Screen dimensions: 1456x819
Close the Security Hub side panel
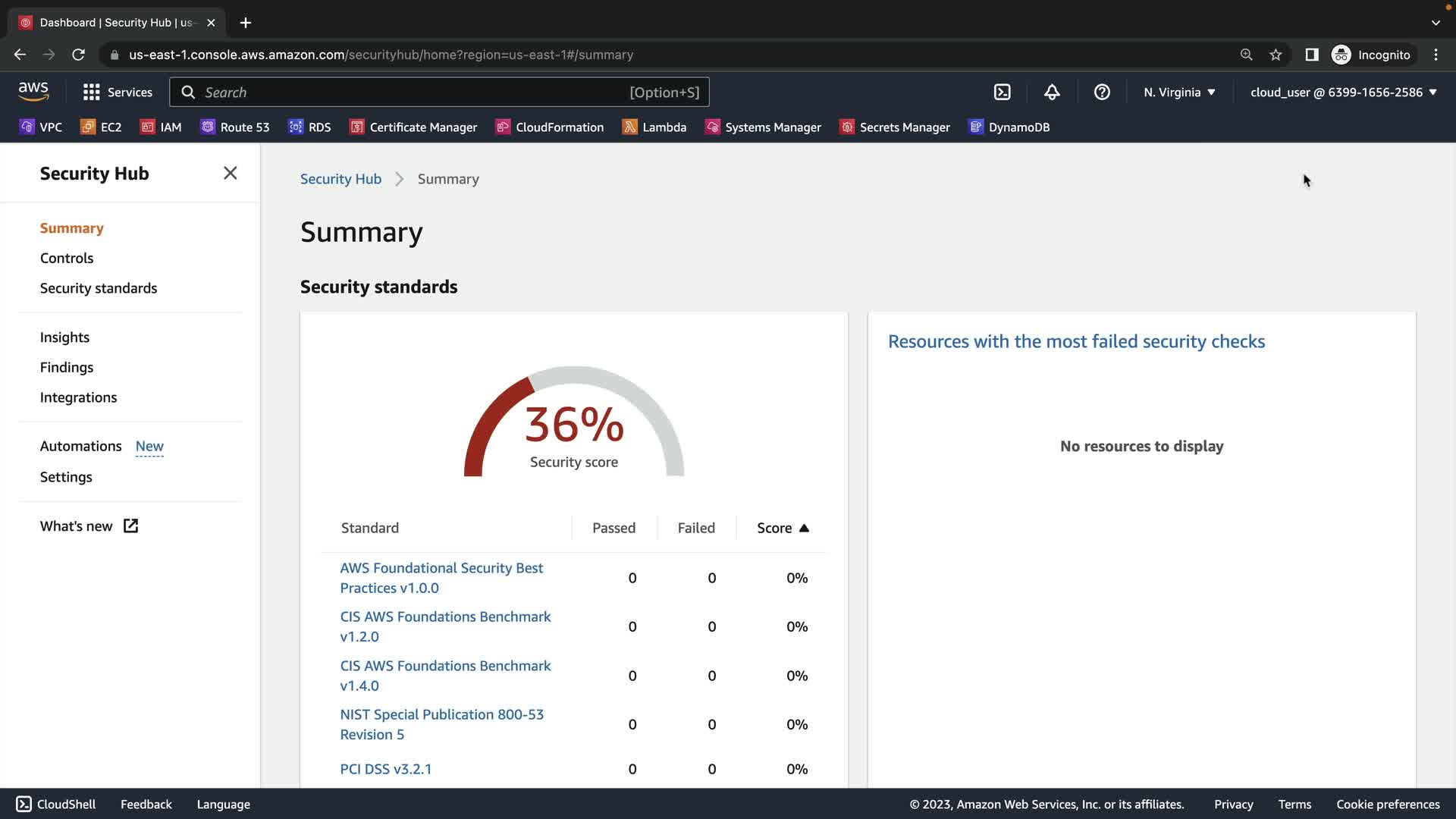pos(231,173)
